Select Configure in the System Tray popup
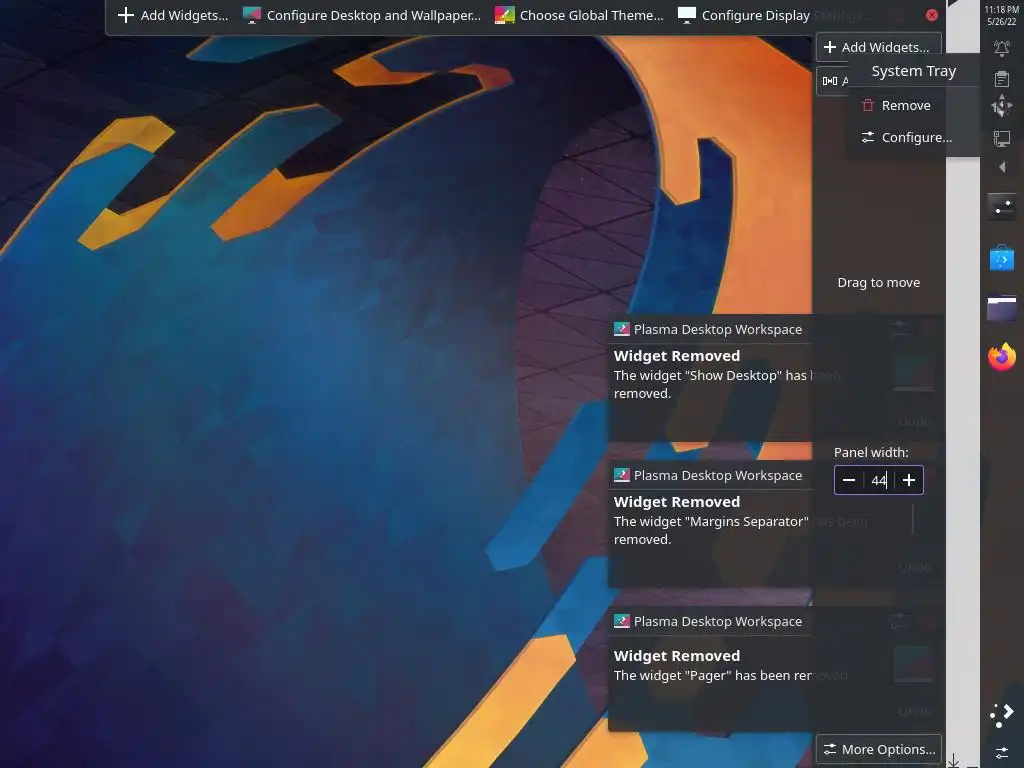 (x=906, y=137)
